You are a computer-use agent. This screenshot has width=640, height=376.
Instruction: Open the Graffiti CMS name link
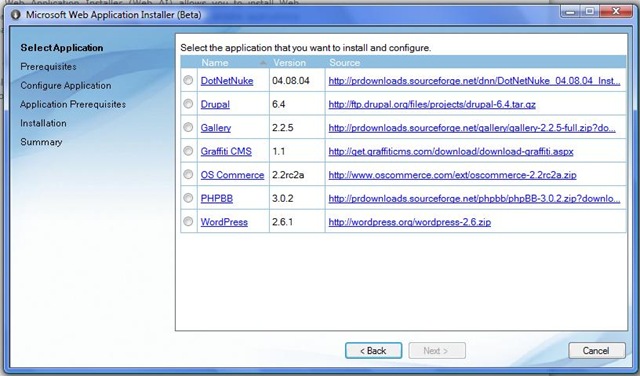pos(226,151)
